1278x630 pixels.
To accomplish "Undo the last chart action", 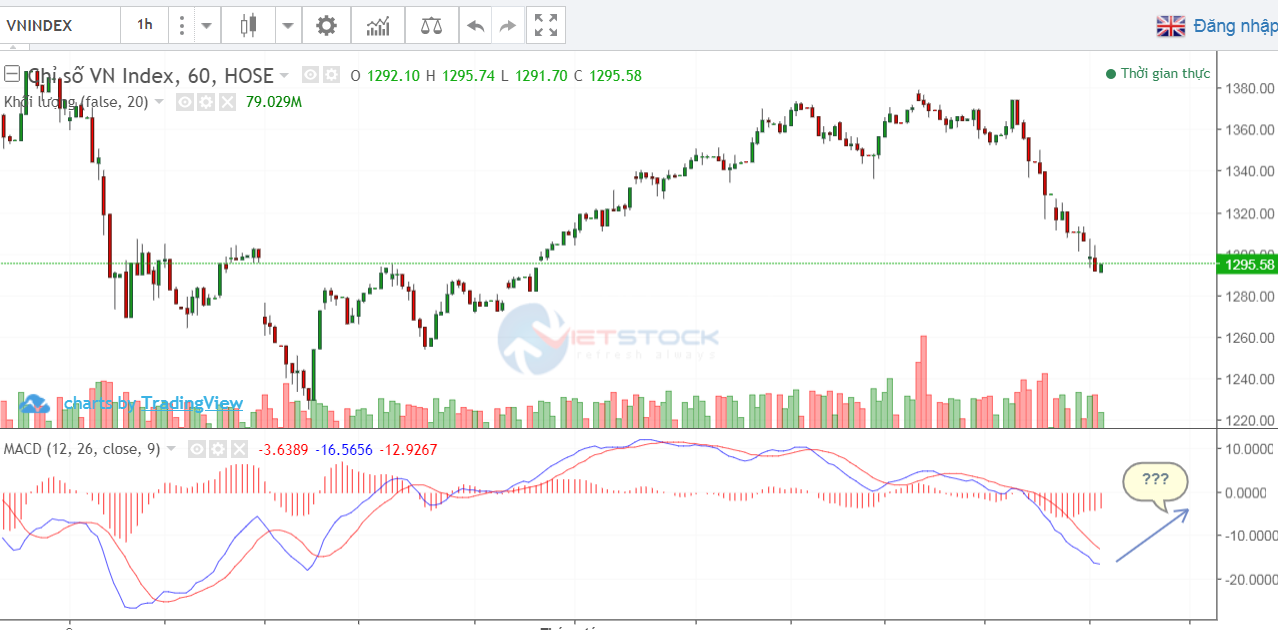I will [476, 26].
